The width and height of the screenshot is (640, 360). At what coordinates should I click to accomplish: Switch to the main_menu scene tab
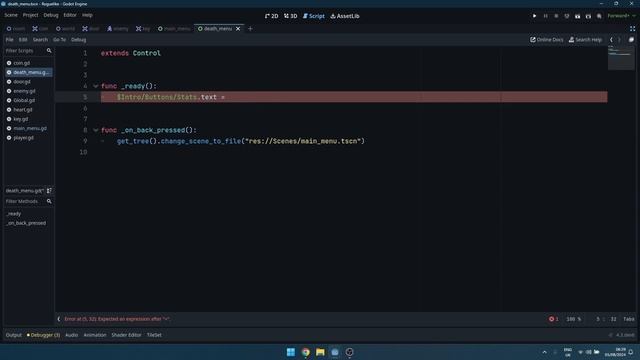[174, 29]
